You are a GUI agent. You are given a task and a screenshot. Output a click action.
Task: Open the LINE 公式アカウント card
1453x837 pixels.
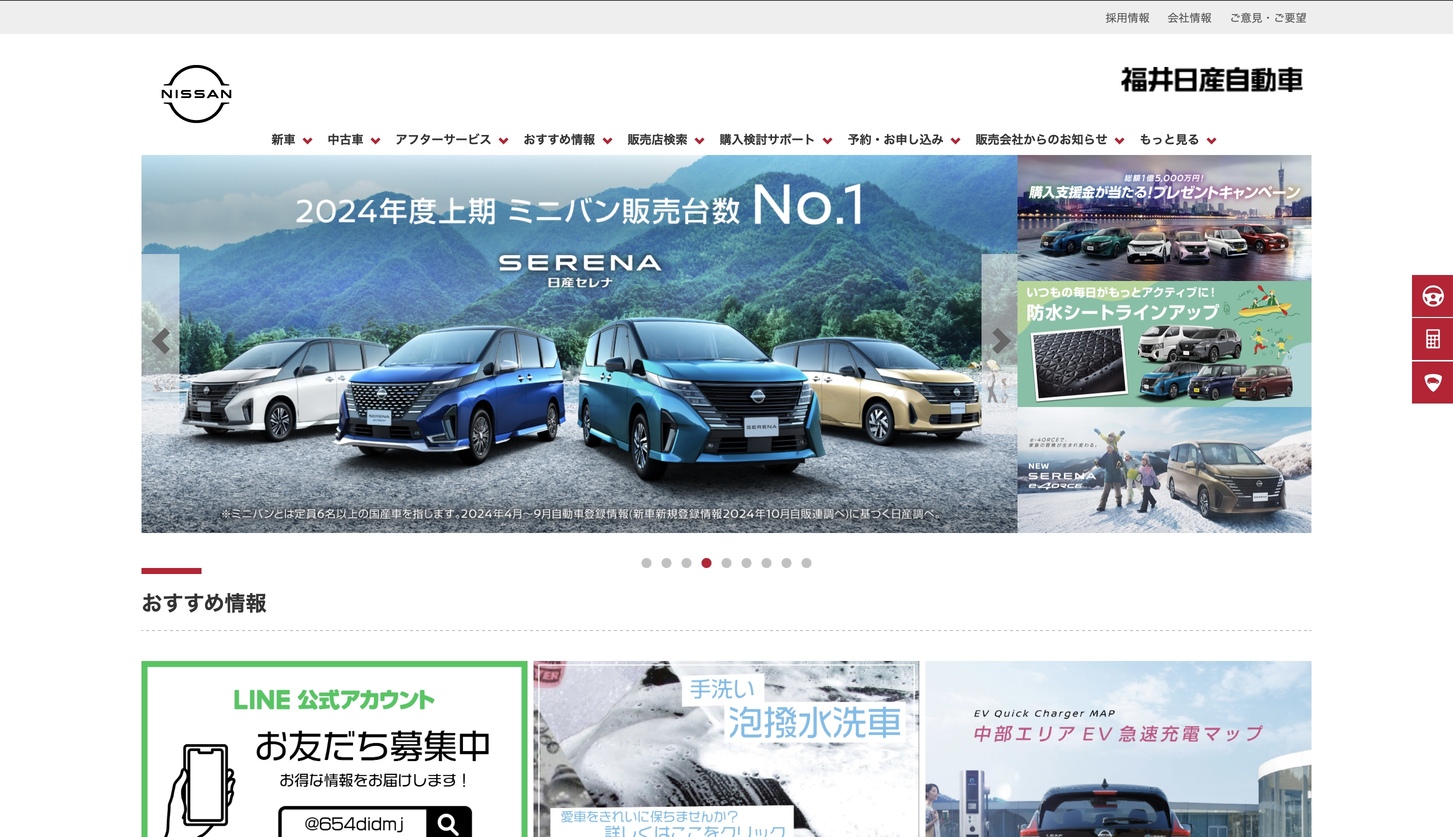point(334,749)
